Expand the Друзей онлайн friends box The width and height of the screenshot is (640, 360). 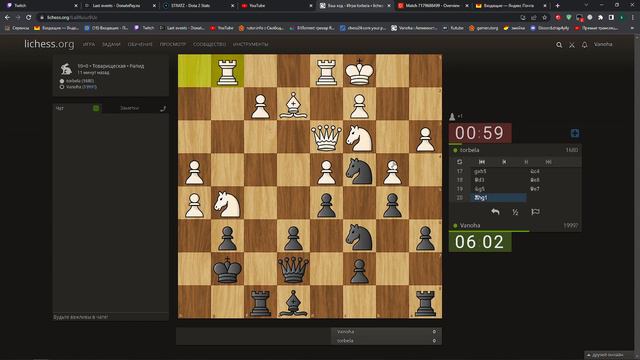pyautogui.click(x=608, y=355)
